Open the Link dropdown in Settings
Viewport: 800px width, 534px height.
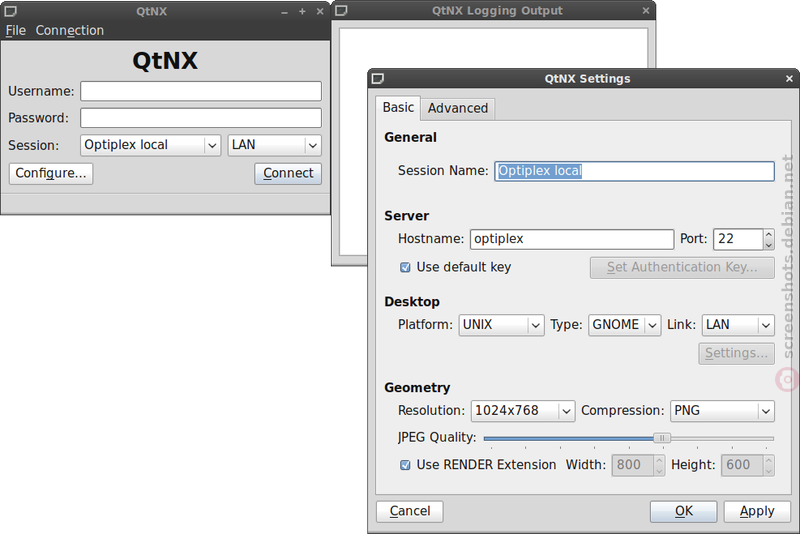738,325
